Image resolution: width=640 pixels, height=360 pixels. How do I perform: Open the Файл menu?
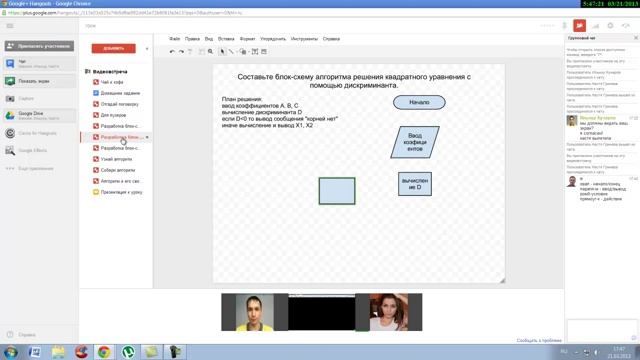pos(175,39)
